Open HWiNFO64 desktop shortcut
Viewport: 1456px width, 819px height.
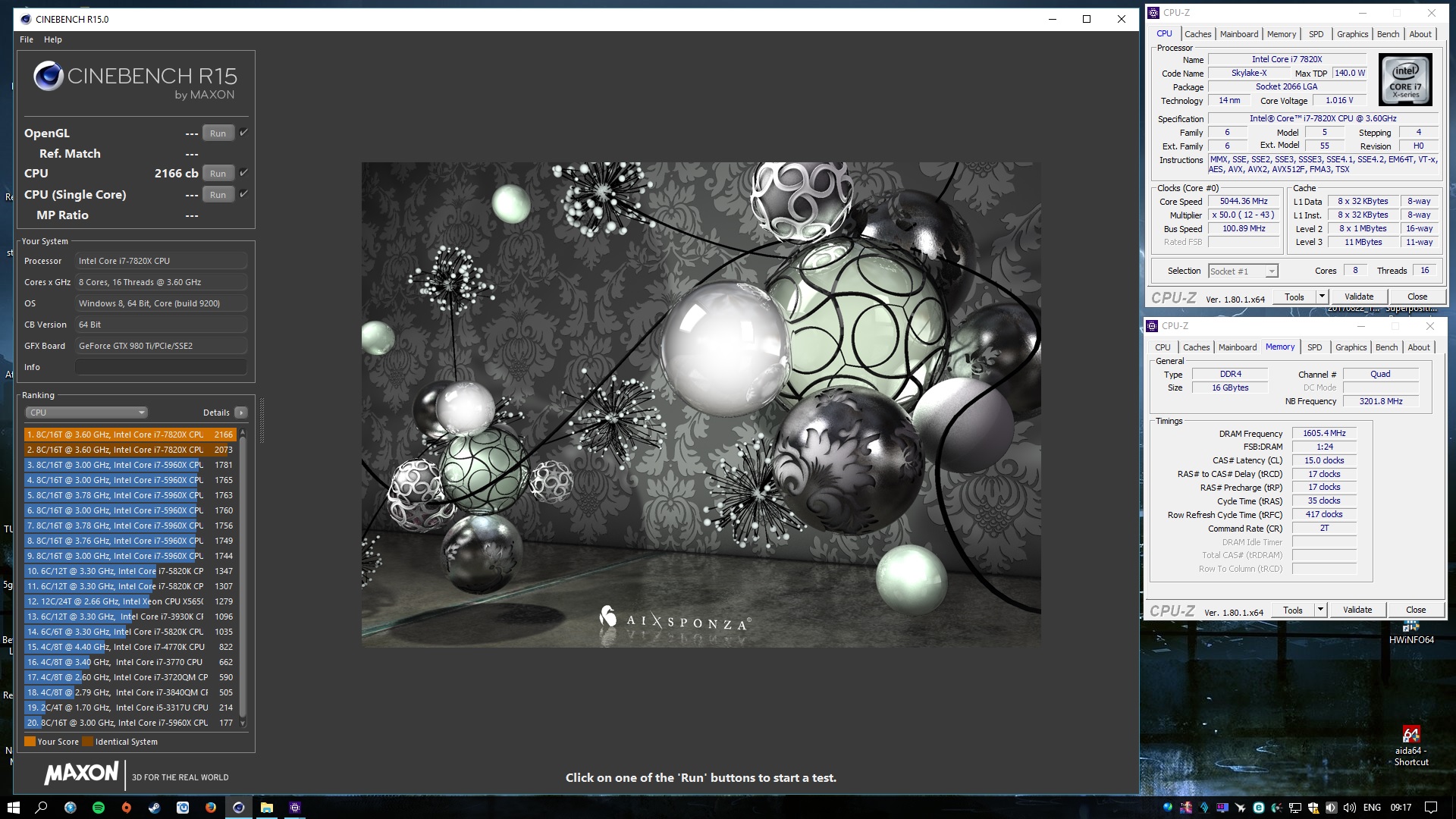pyautogui.click(x=1411, y=632)
